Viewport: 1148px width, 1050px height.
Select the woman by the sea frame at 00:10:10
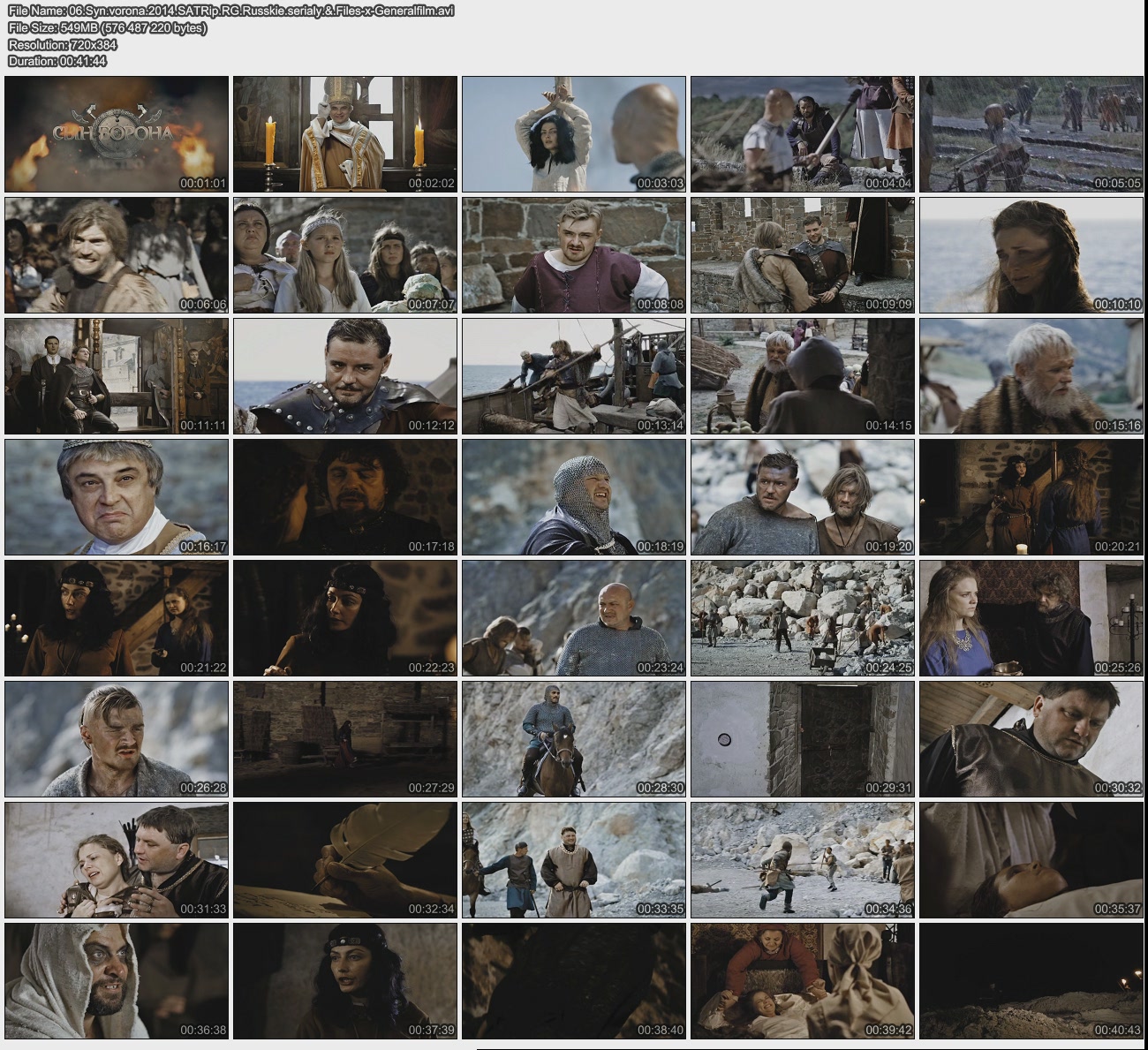point(1031,255)
